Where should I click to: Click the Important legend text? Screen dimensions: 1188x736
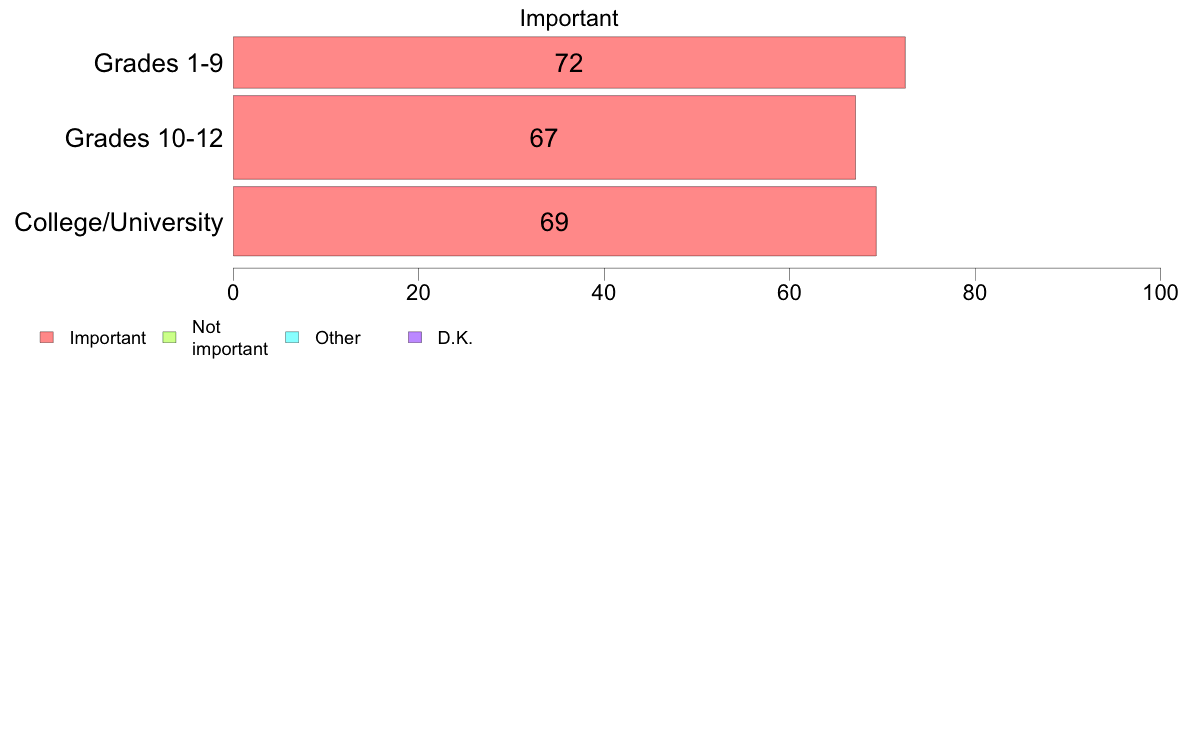(x=108, y=338)
